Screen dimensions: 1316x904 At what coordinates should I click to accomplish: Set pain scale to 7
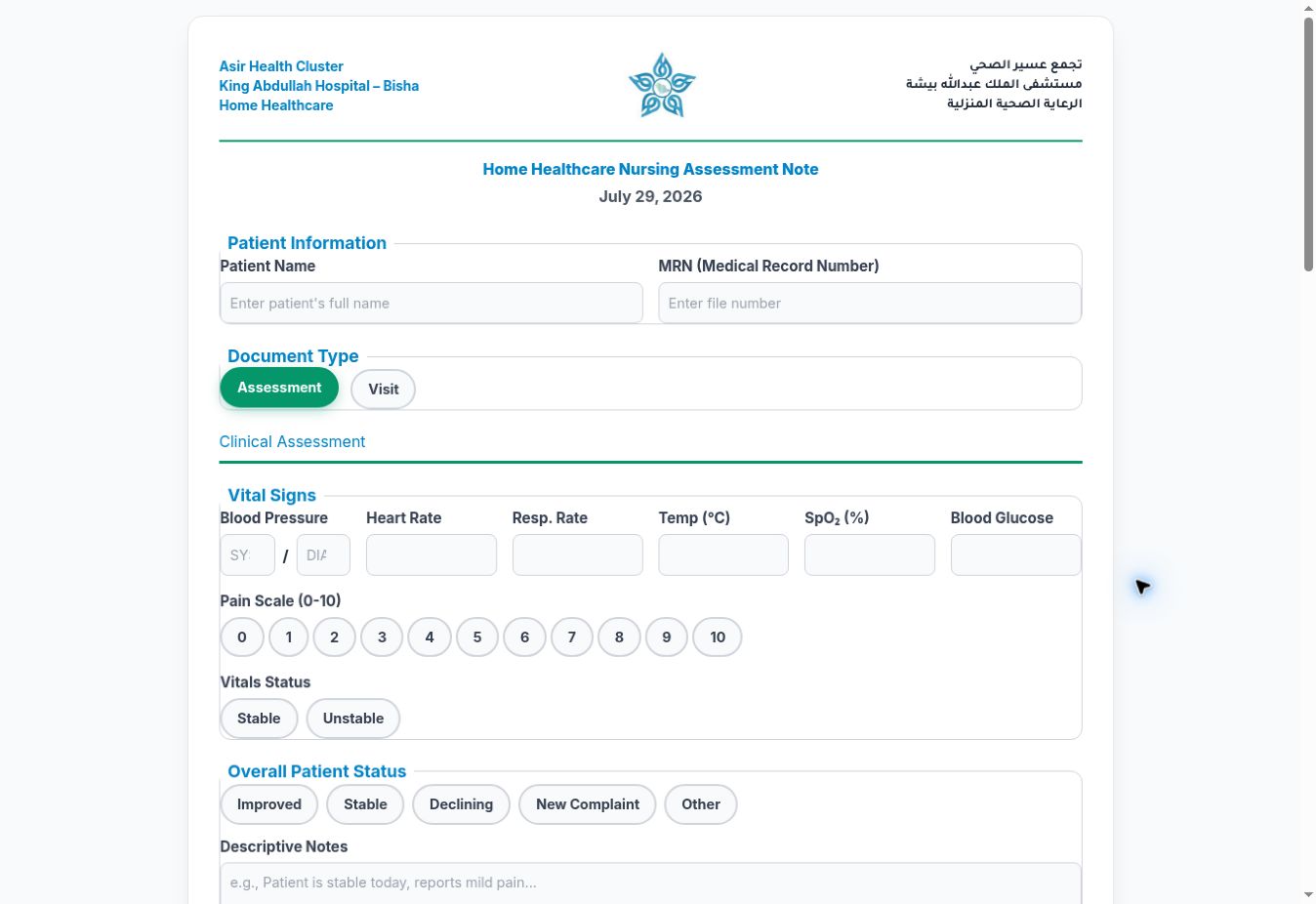click(x=572, y=637)
